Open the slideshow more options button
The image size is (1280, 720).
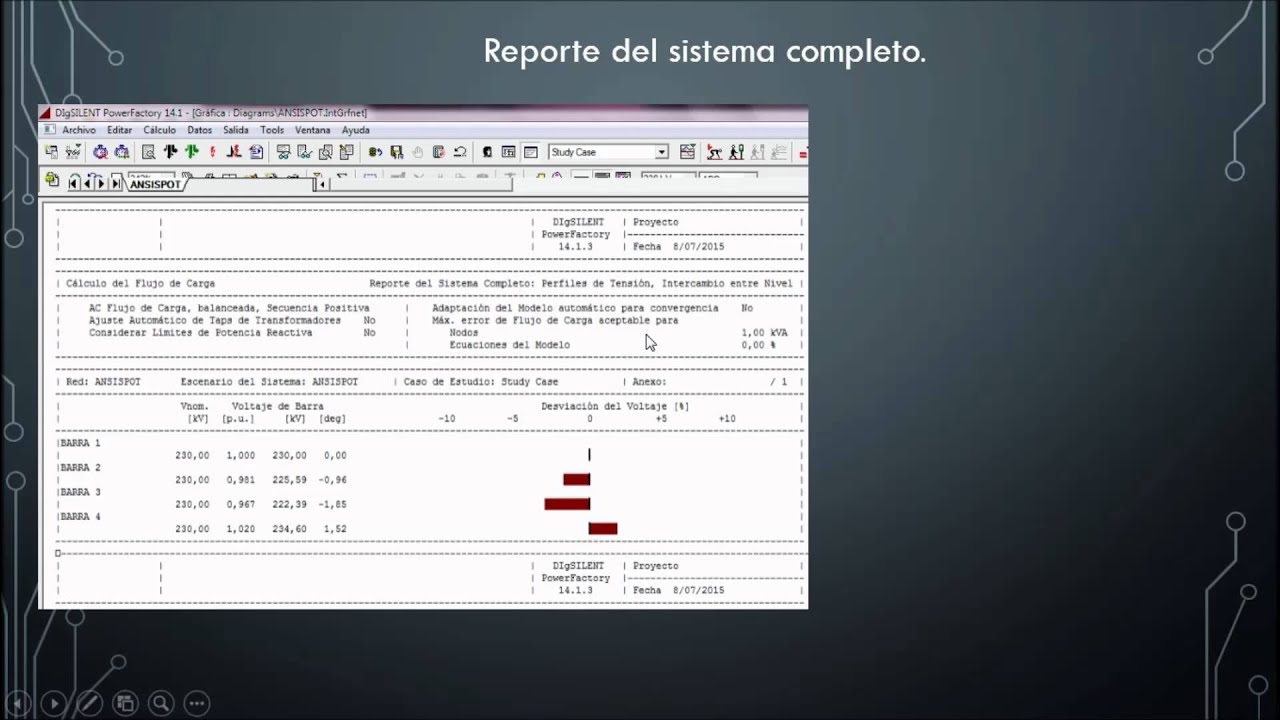pos(197,703)
